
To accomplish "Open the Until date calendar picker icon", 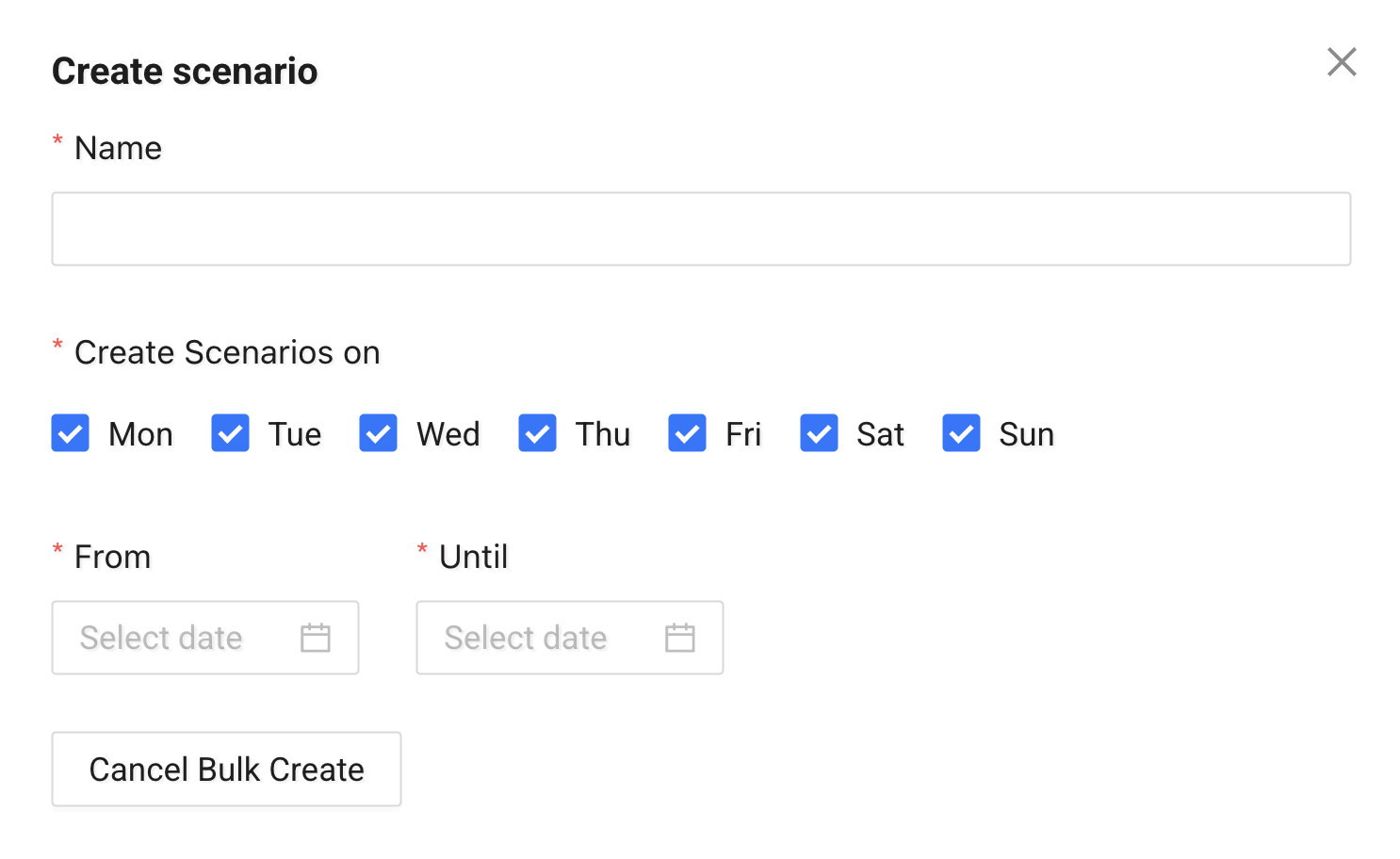I will 679,638.
